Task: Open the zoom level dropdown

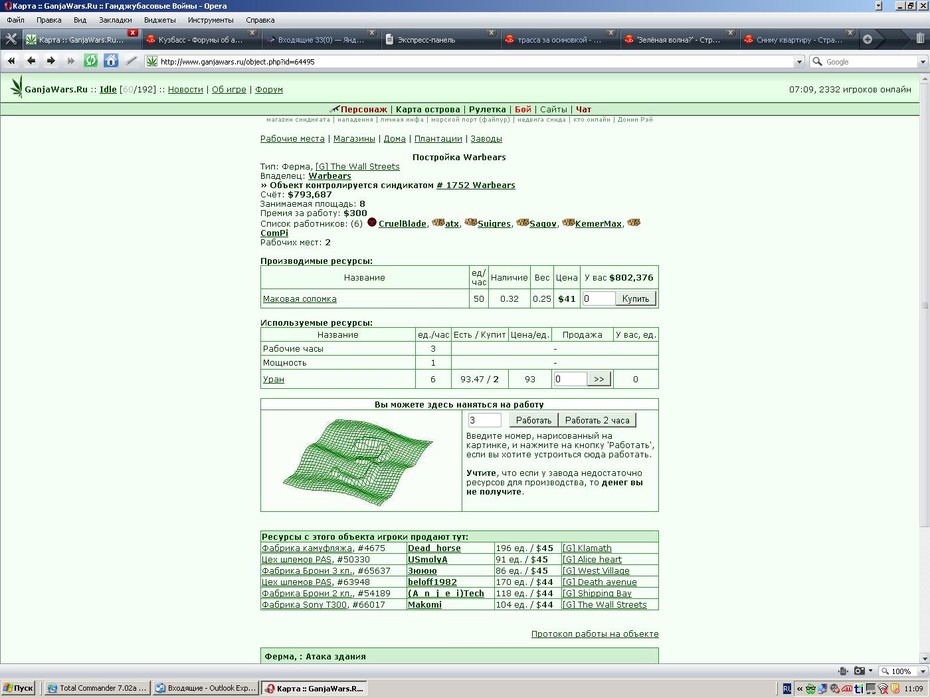Action: pos(922,671)
